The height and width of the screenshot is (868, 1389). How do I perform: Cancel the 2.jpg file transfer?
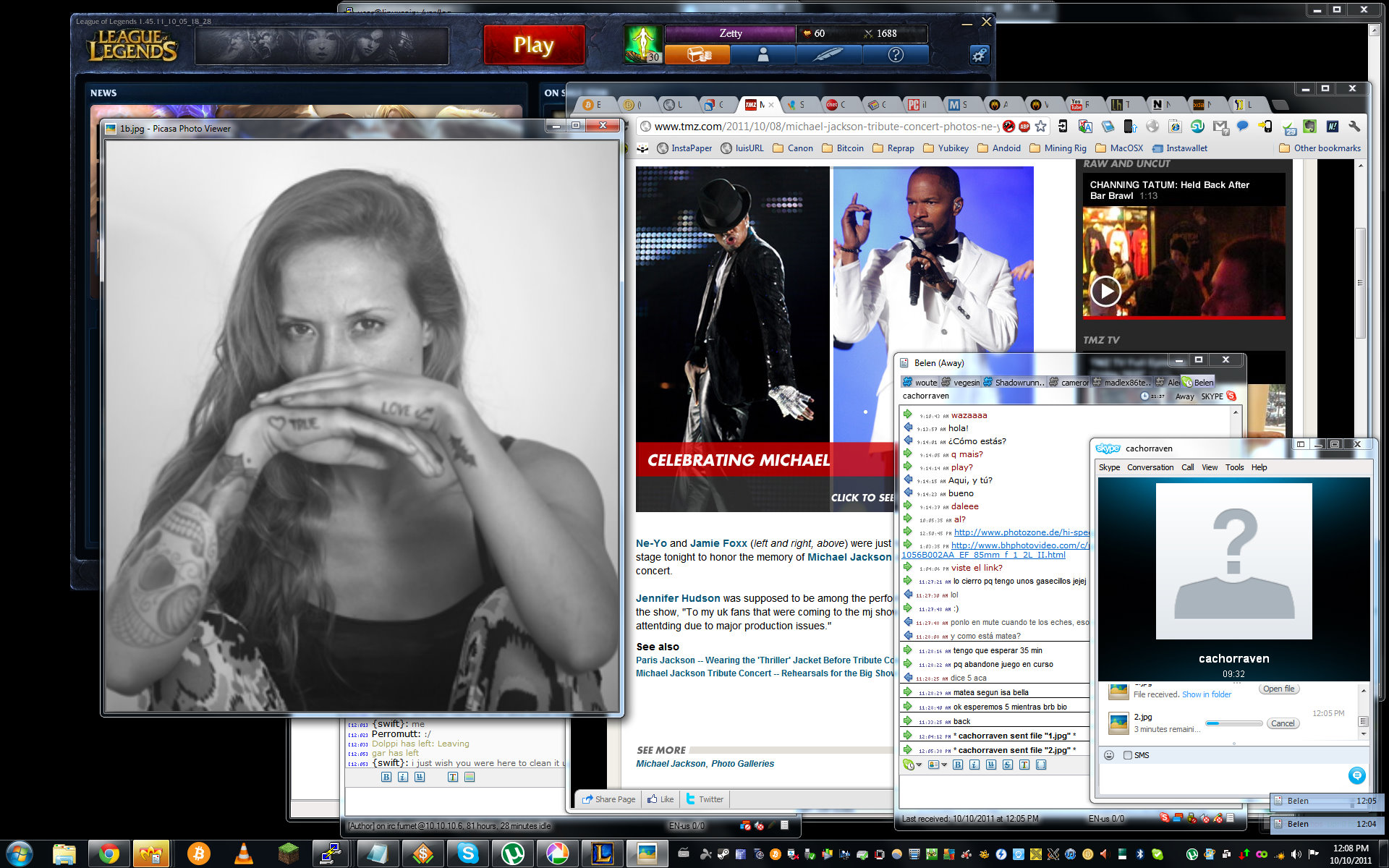point(1282,723)
